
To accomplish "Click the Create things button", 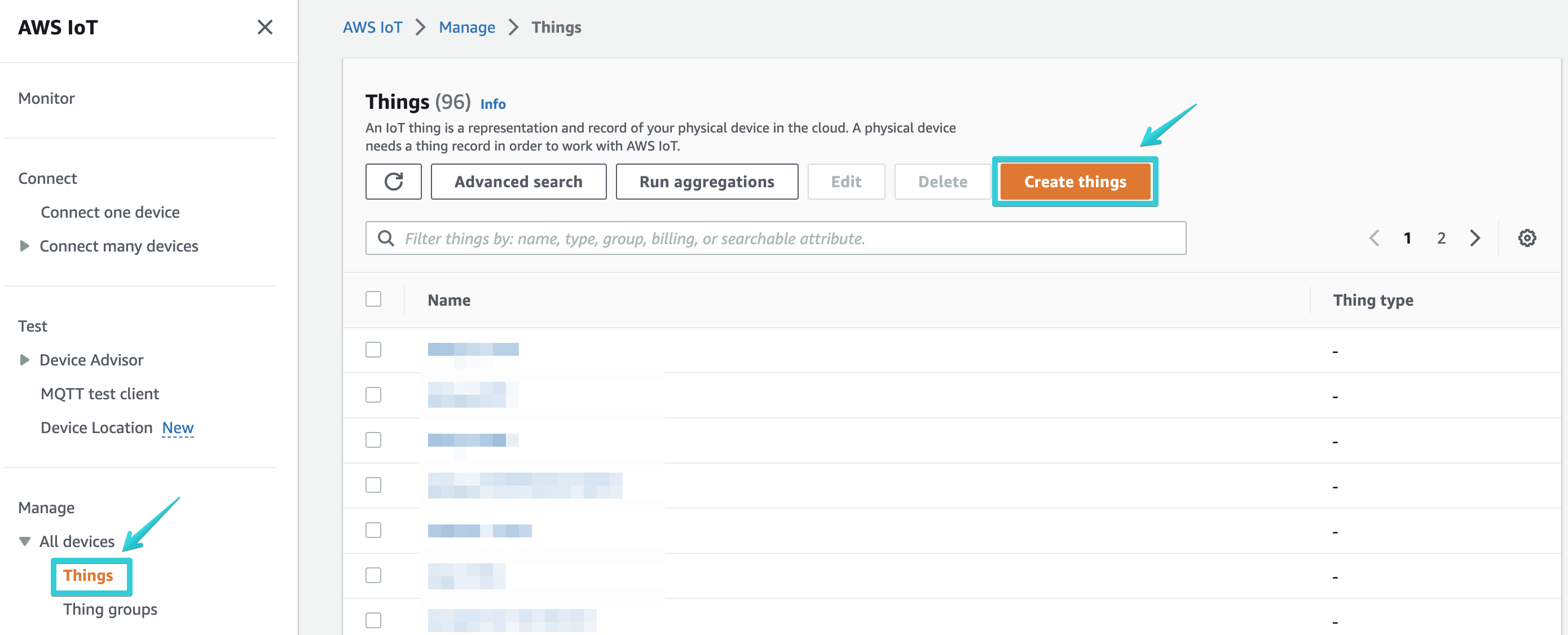I will (1075, 182).
